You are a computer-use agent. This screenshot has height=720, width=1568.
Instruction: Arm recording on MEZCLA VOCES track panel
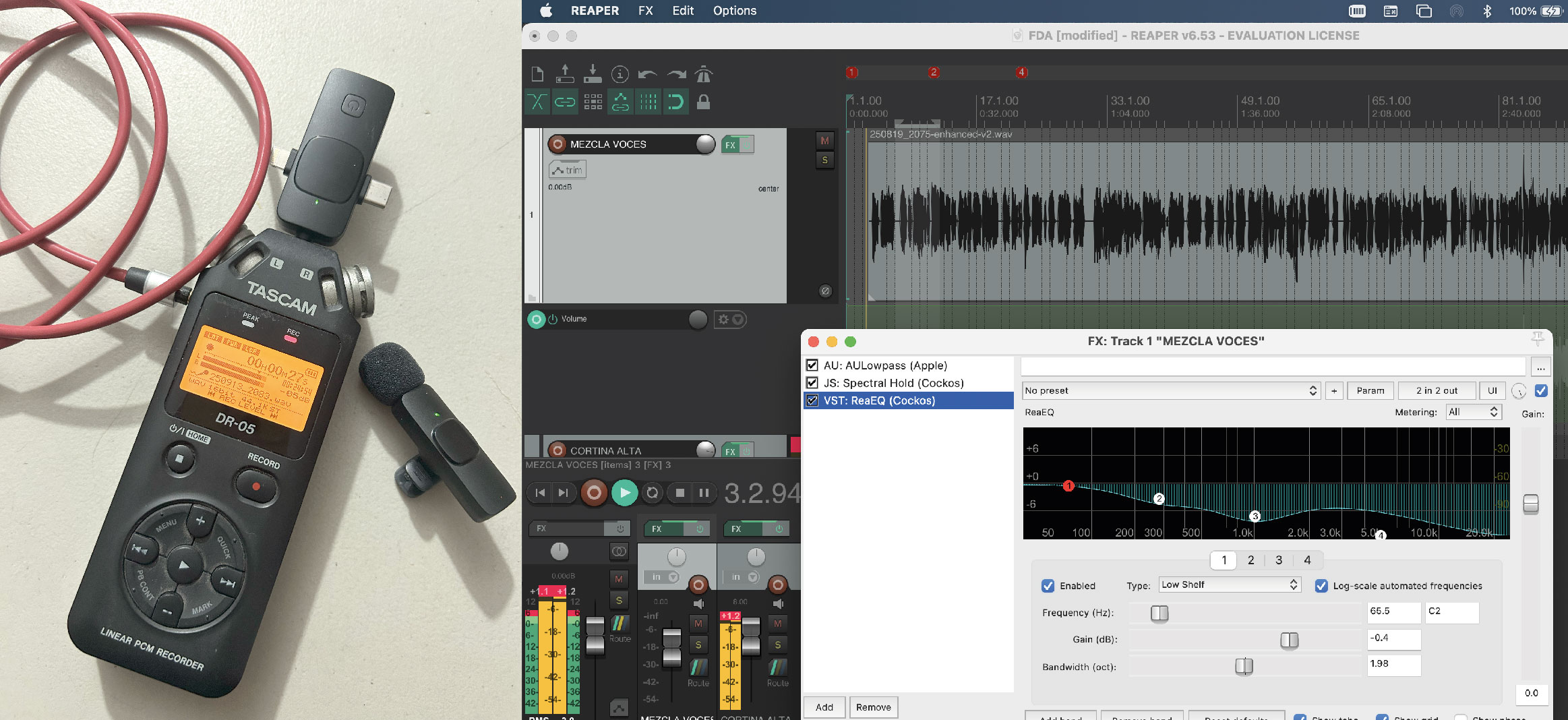(x=557, y=144)
